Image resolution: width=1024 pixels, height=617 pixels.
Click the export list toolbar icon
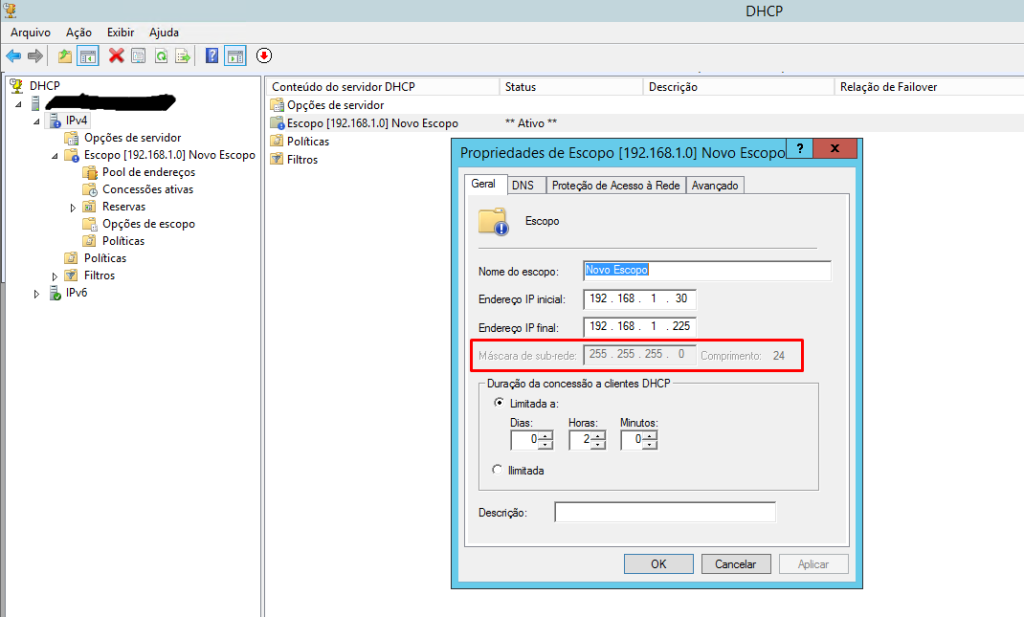point(183,56)
